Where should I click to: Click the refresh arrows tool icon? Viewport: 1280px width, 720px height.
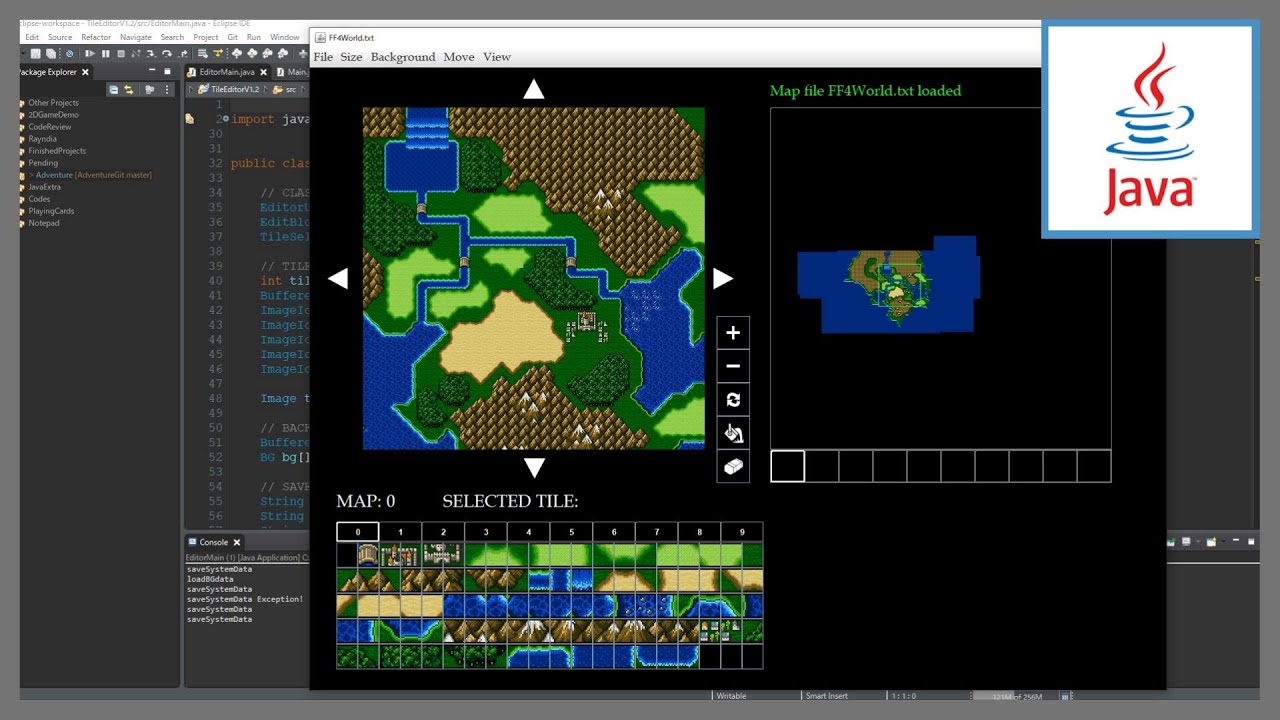(733, 400)
